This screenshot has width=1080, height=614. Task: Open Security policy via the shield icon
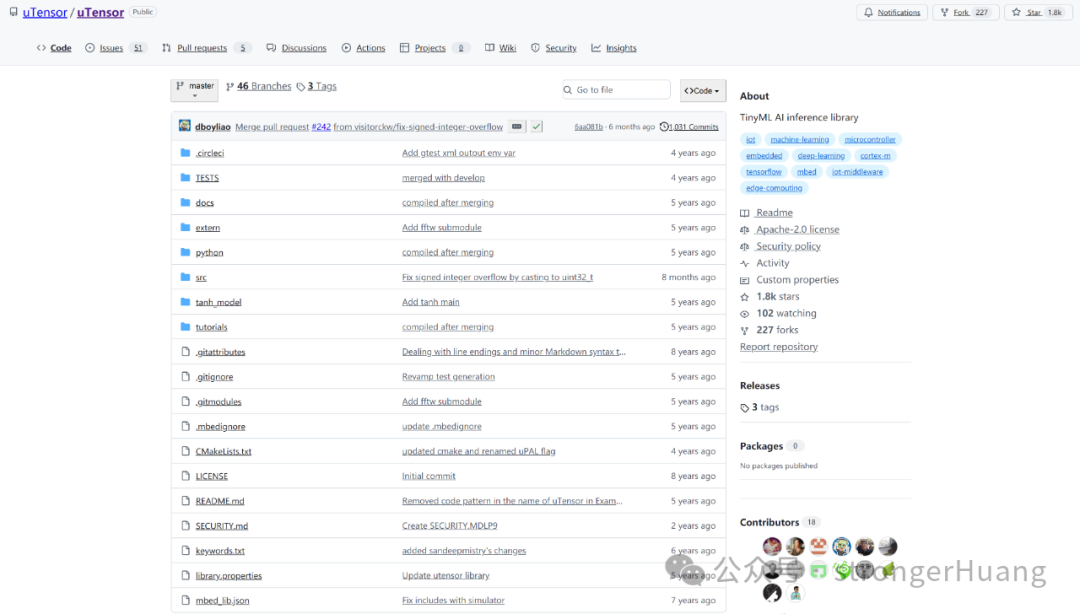[745, 245]
